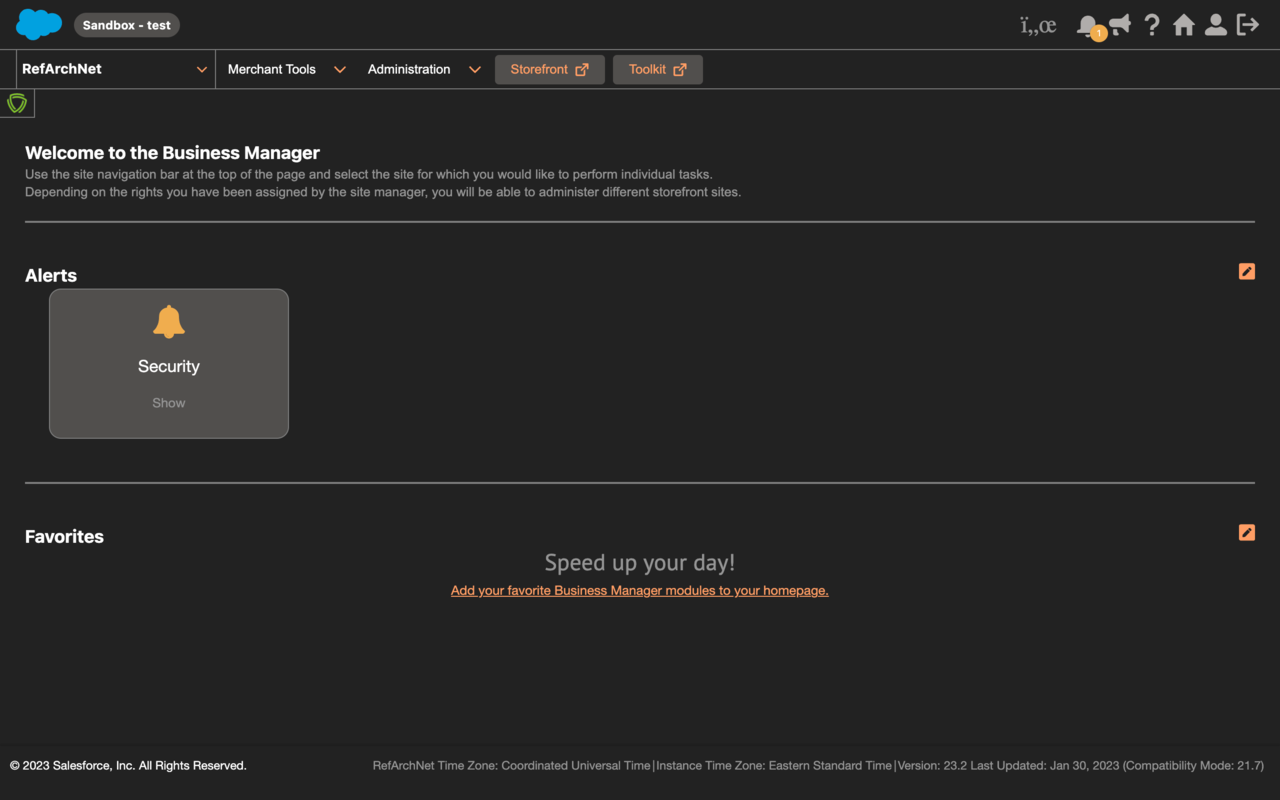Launch the Storefront in new window
This screenshot has width=1280, height=800.
(x=549, y=69)
